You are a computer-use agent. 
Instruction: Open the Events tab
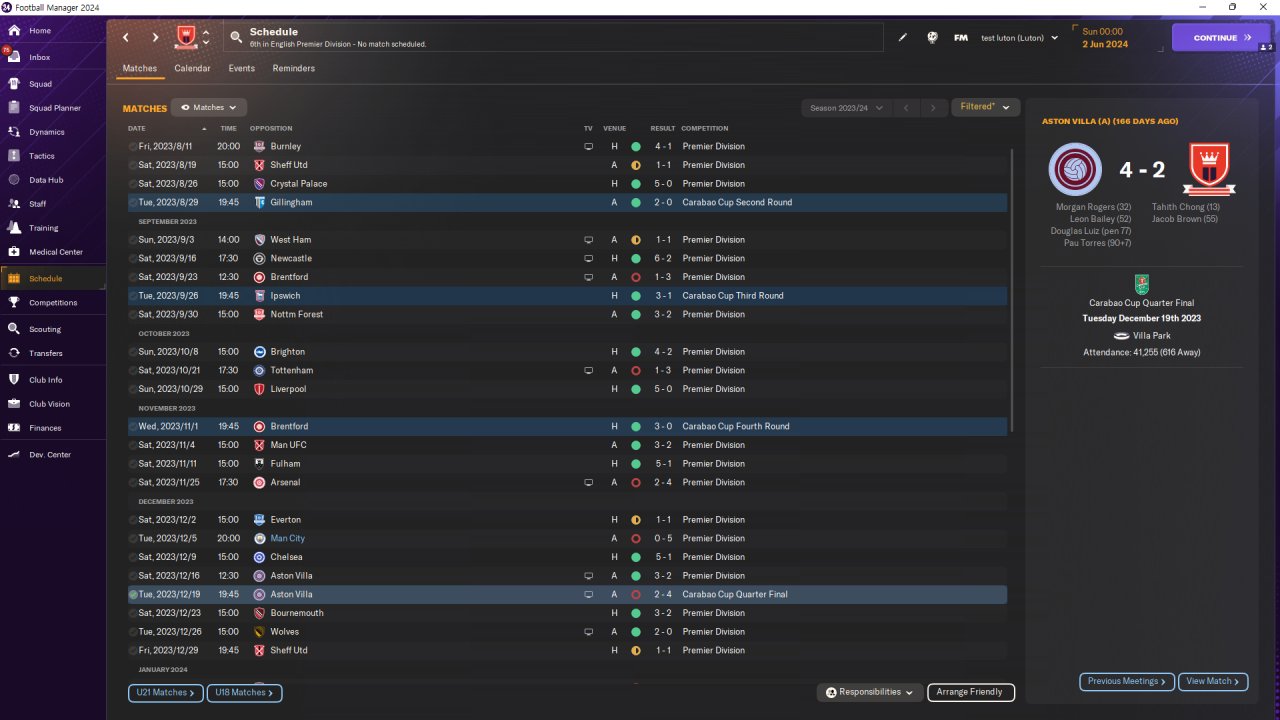coord(241,69)
